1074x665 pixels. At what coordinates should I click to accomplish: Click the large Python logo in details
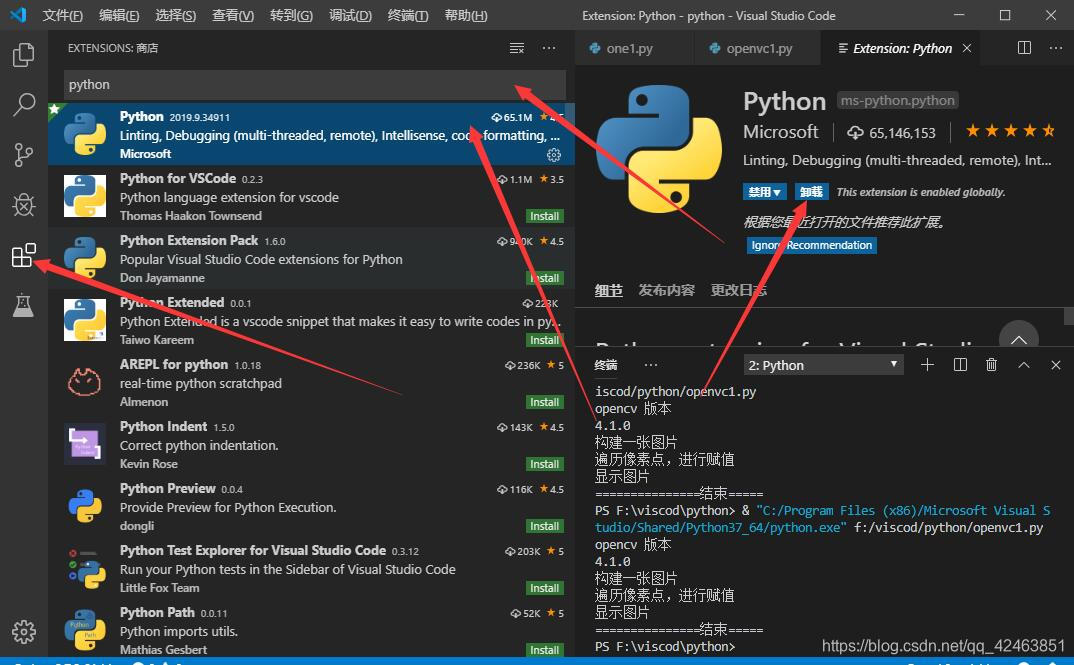point(659,148)
